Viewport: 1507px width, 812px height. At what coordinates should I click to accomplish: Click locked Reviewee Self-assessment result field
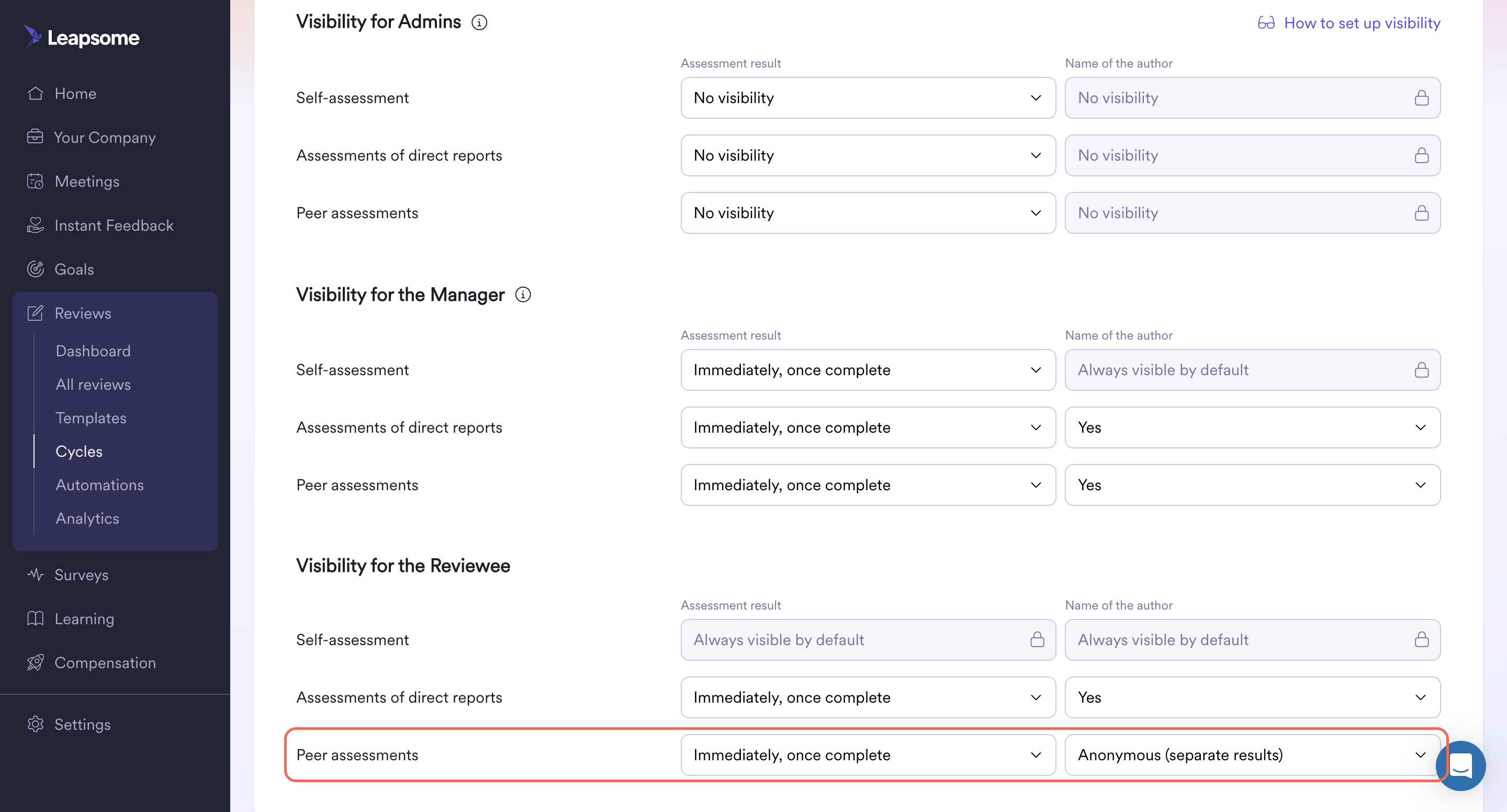(x=868, y=639)
